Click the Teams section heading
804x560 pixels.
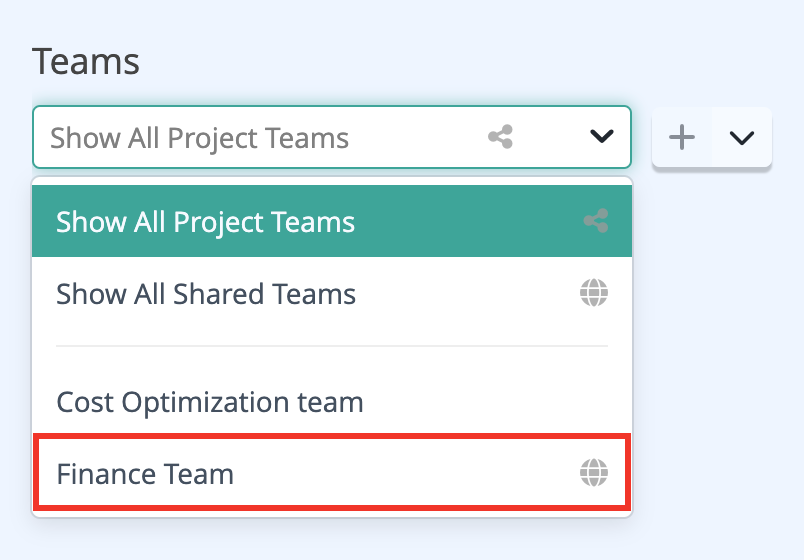click(x=86, y=62)
